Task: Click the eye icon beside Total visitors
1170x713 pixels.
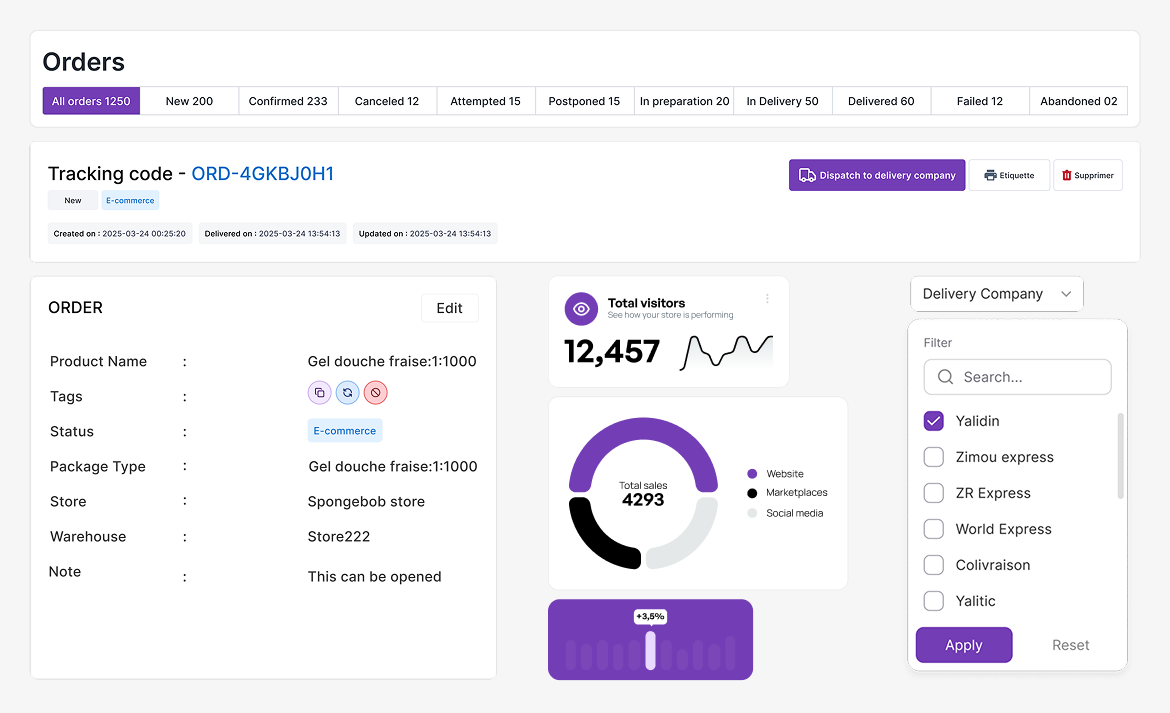Action: coord(581,309)
